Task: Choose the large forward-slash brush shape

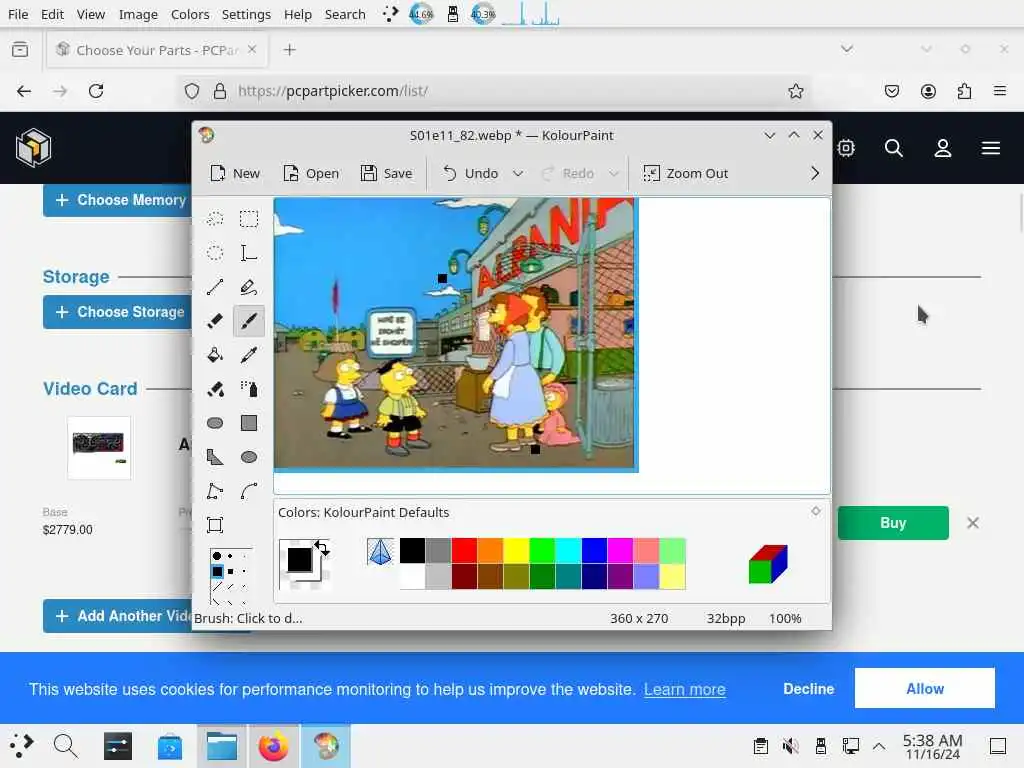Action: (217, 586)
